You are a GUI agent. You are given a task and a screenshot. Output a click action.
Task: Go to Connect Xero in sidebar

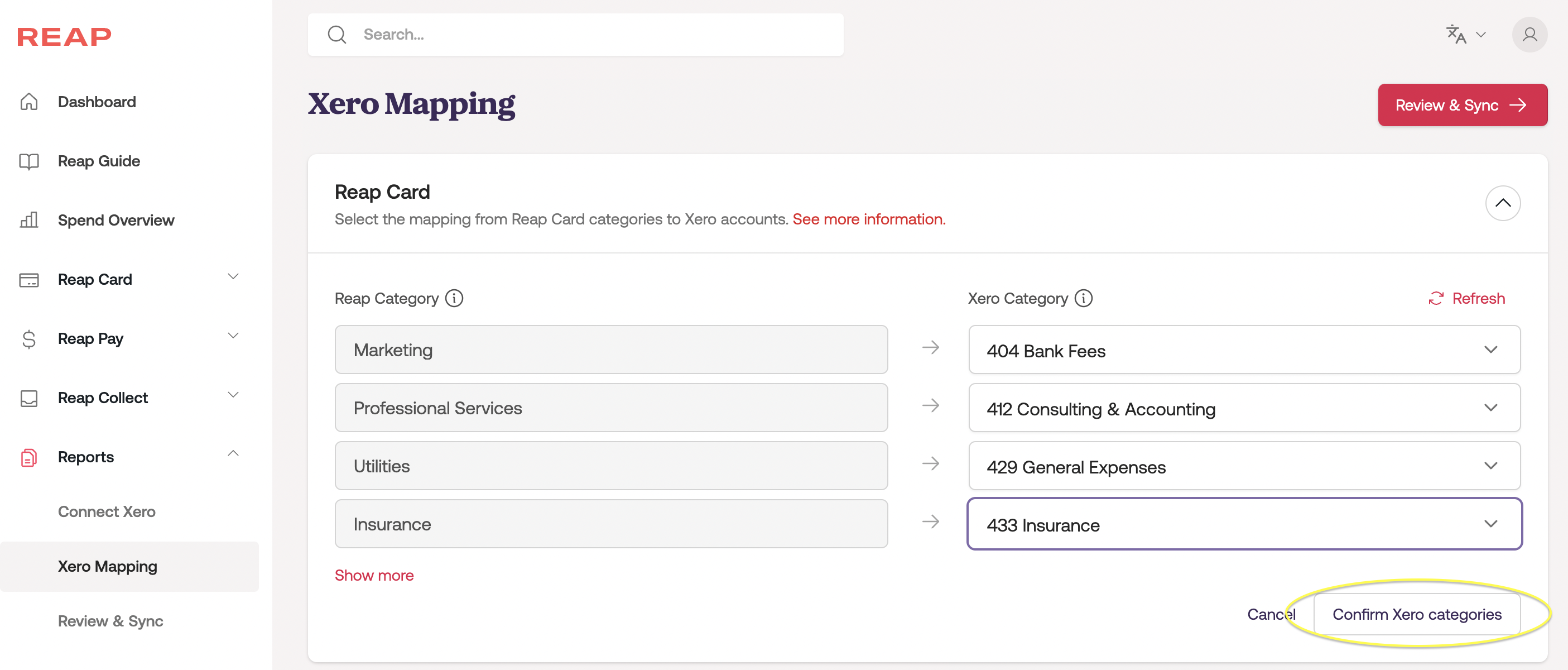coord(107,511)
